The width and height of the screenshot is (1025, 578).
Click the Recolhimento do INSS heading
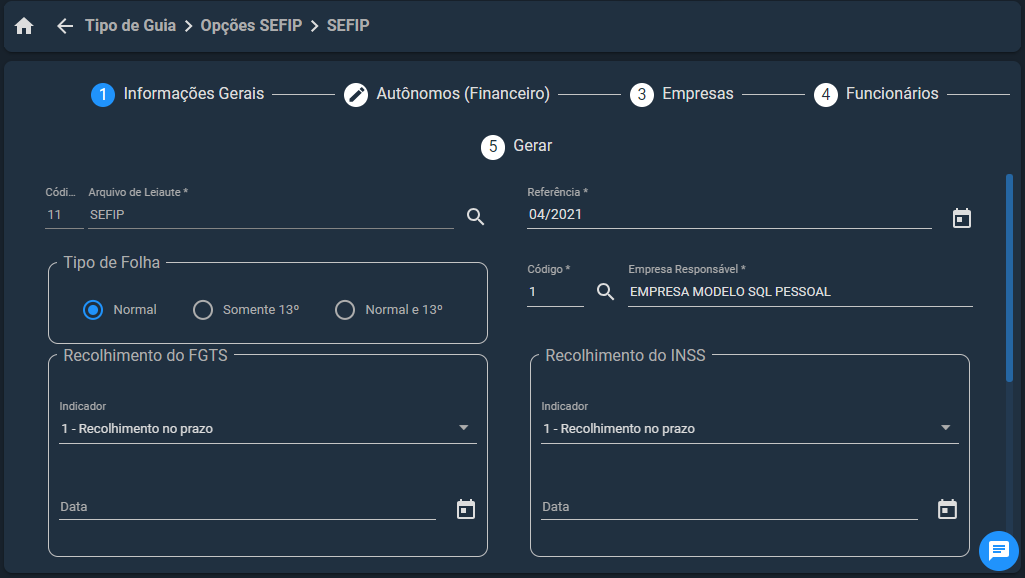tap(625, 355)
